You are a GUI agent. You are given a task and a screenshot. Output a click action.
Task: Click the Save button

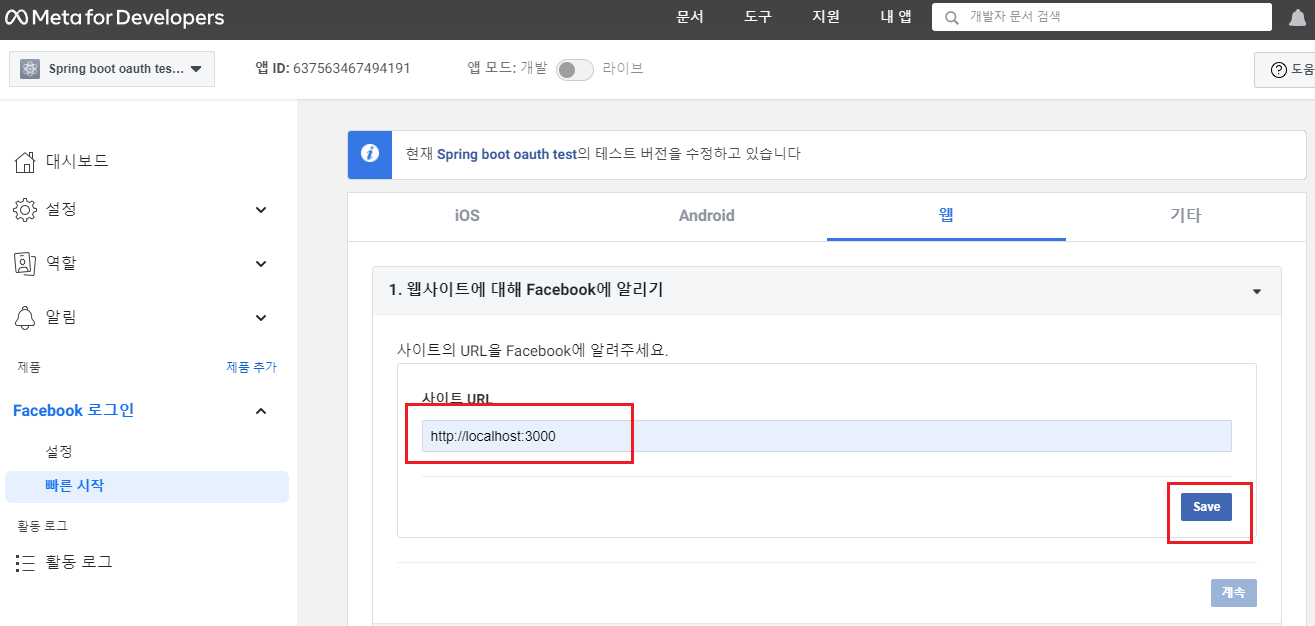tap(1206, 507)
